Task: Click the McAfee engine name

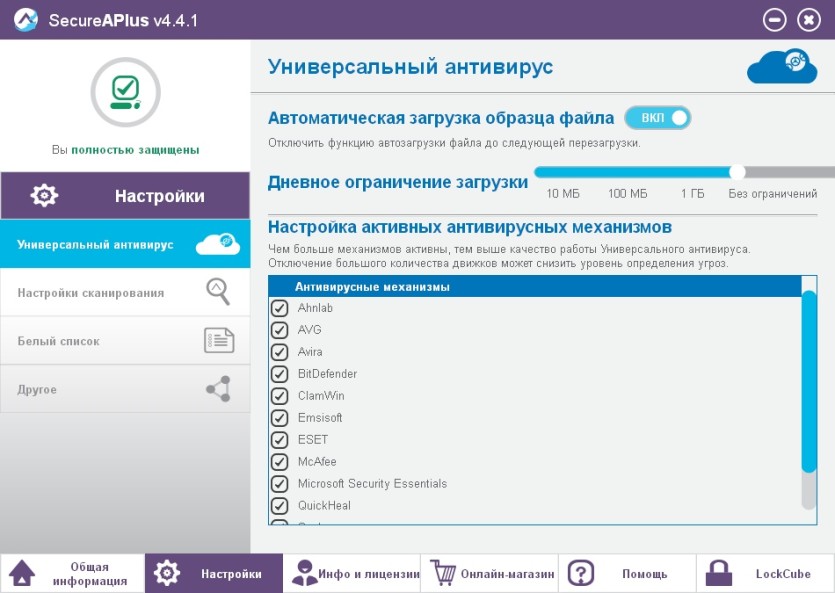Action: [317, 462]
